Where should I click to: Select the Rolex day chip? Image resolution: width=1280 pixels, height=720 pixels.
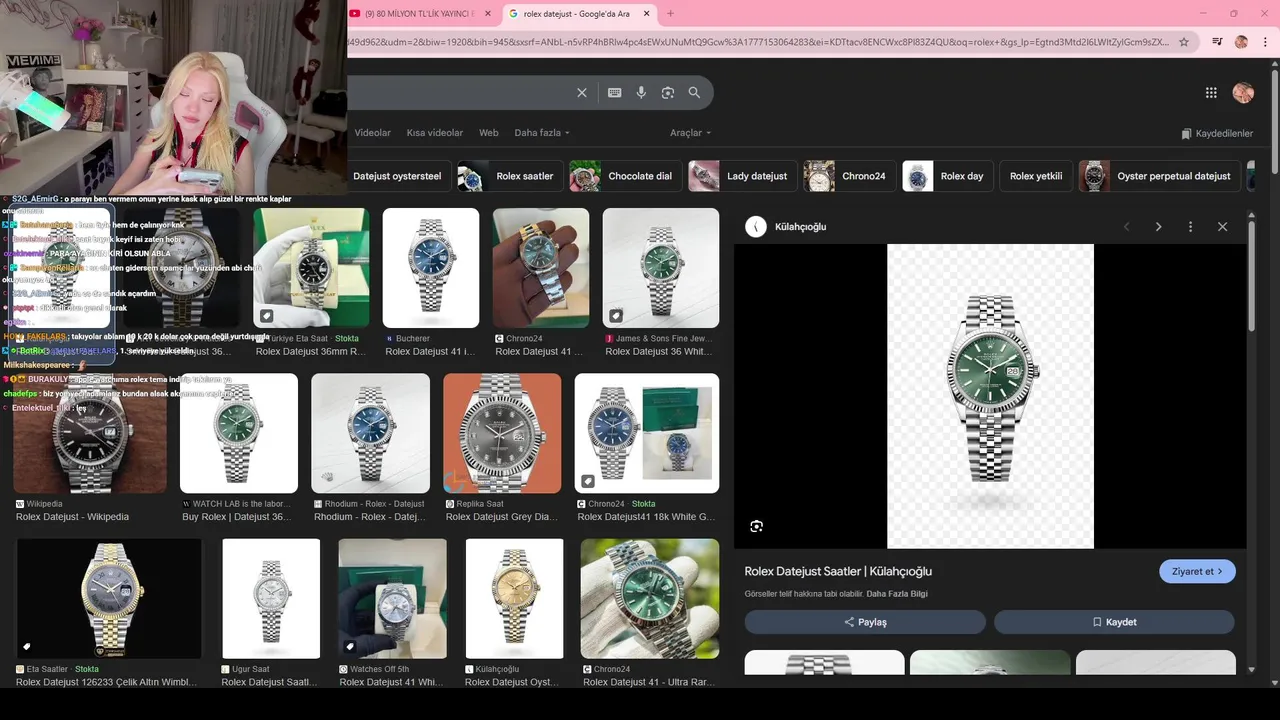click(x=947, y=176)
